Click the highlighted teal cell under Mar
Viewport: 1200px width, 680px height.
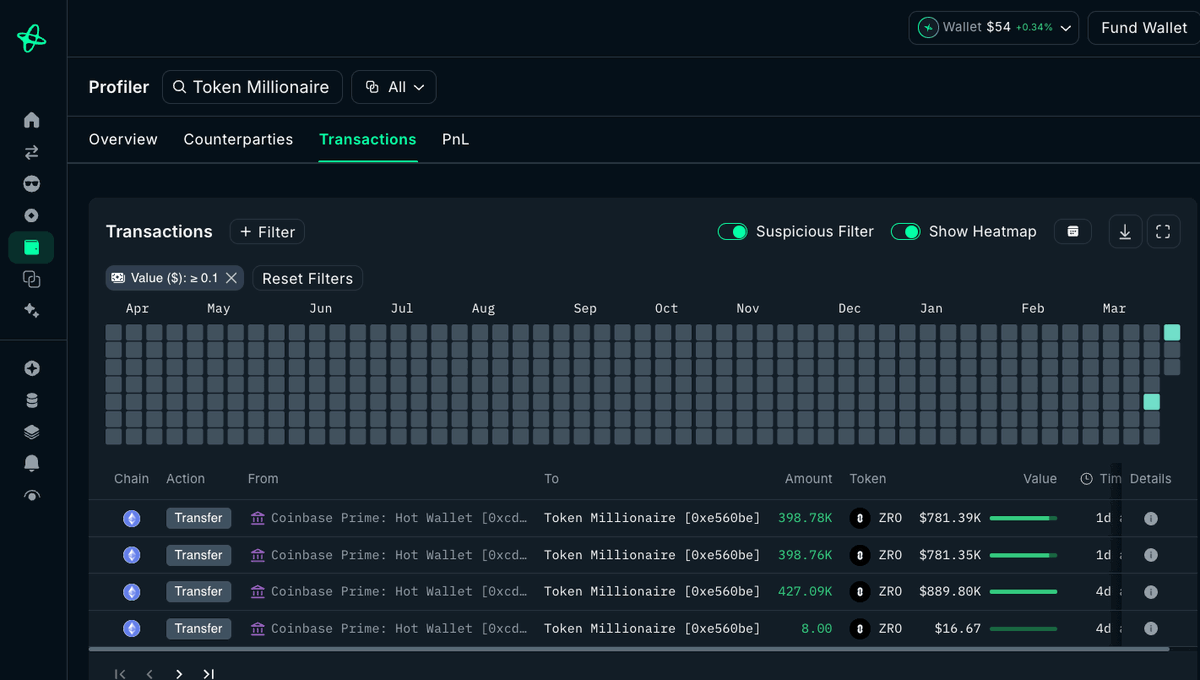[1152, 402]
